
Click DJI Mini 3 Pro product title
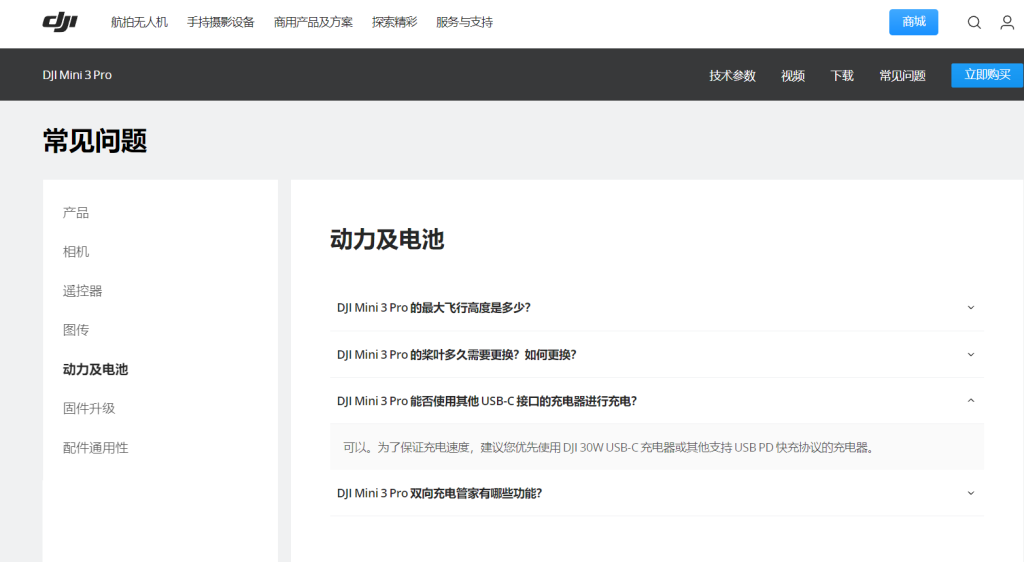click(77, 75)
